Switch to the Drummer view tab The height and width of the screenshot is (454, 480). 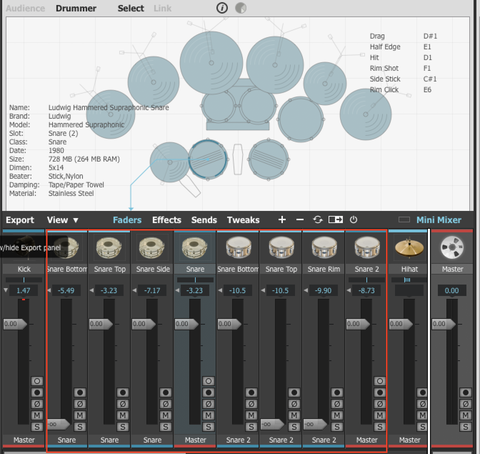[x=76, y=8]
